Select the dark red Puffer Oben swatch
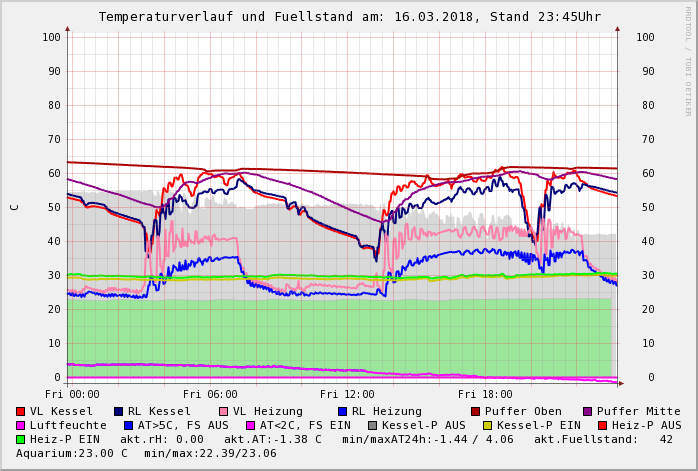This screenshot has width=698, height=471. pyautogui.click(x=475, y=411)
